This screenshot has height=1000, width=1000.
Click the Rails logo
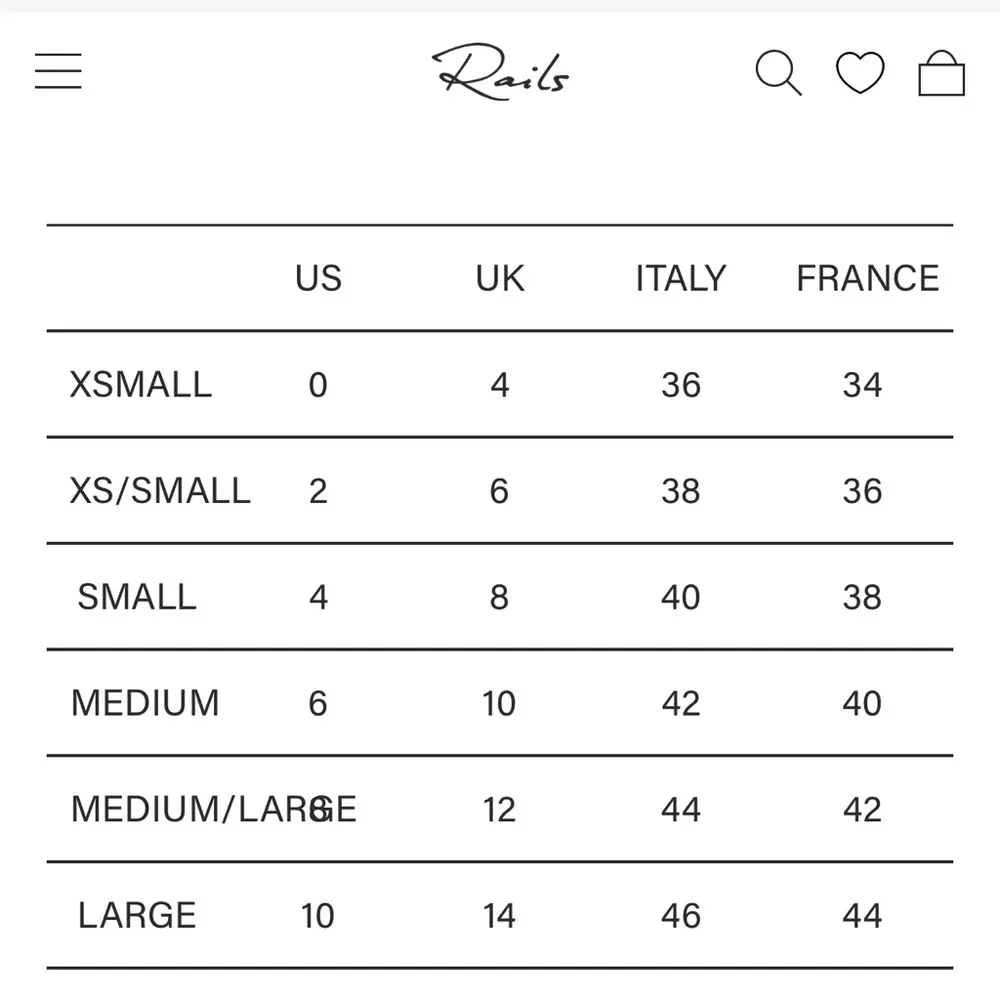pos(501,72)
